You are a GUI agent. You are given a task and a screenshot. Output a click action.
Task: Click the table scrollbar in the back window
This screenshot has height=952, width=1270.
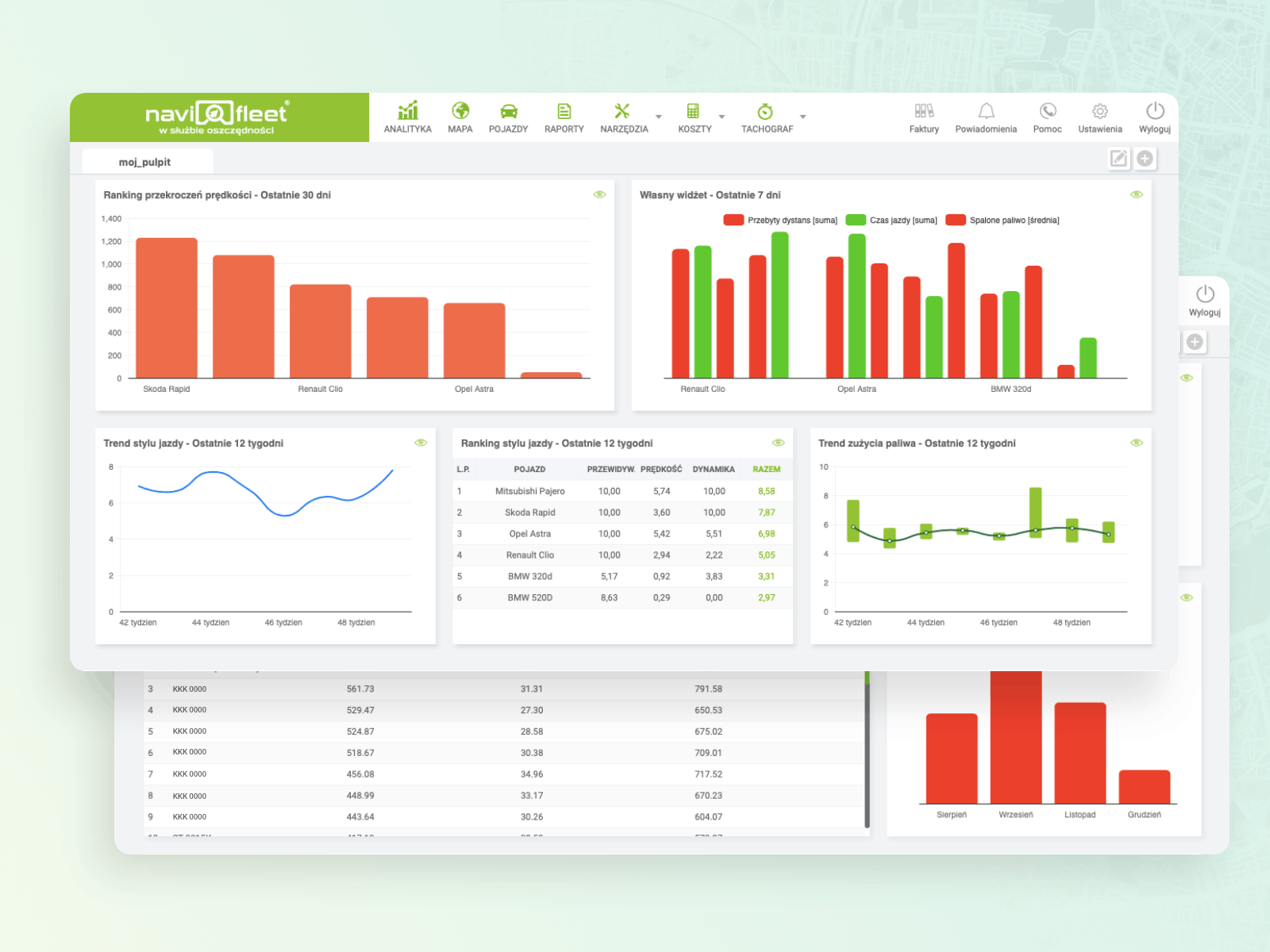point(867,750)
